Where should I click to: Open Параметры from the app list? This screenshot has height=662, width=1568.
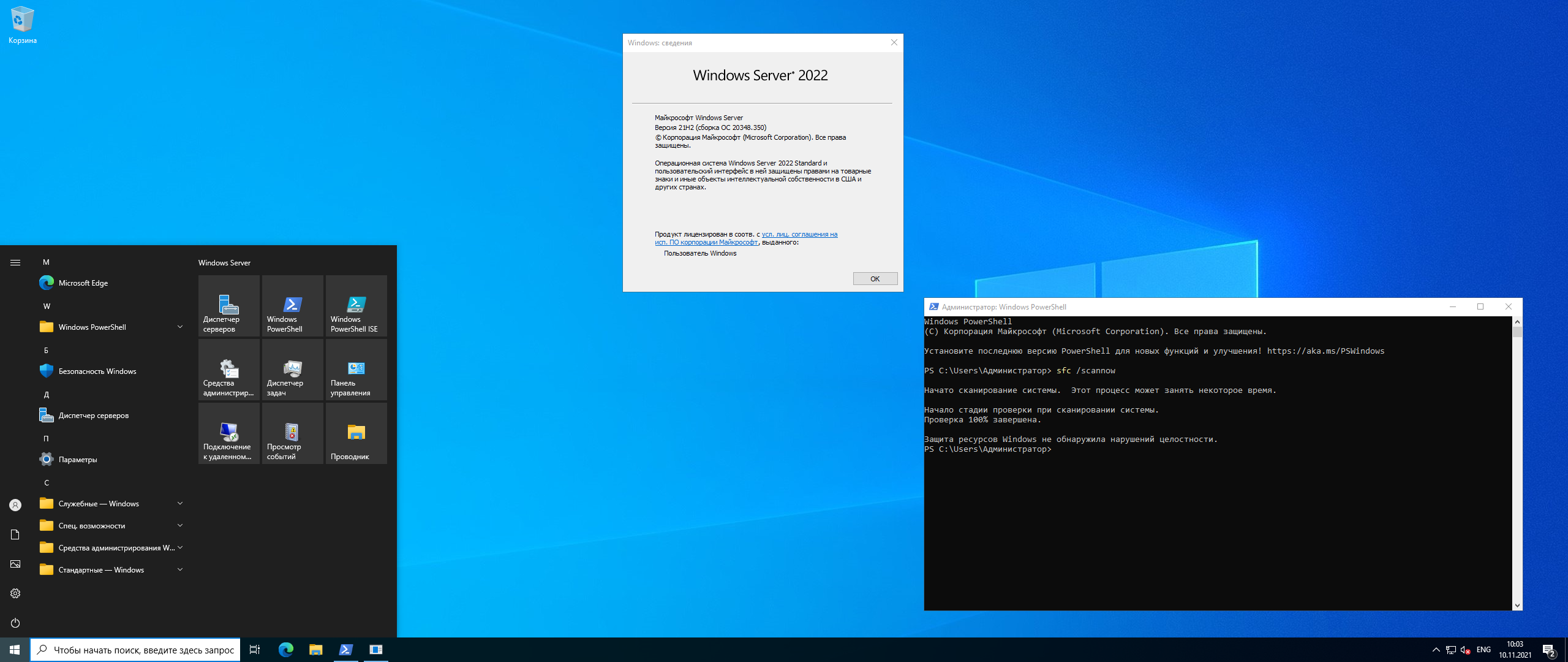pyautogui.click(x=110, y=460)
